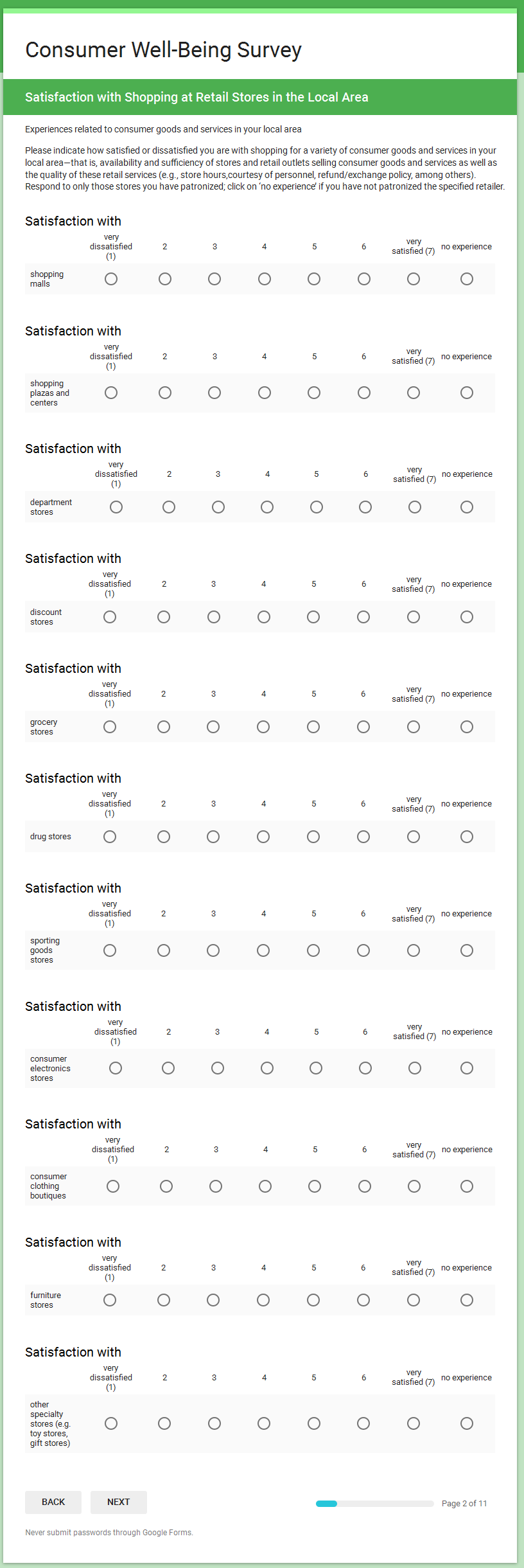Rate furniture stores as very dissatisfied (1)
This screenshot has height=1568, width=524.
click(110, 1300)
